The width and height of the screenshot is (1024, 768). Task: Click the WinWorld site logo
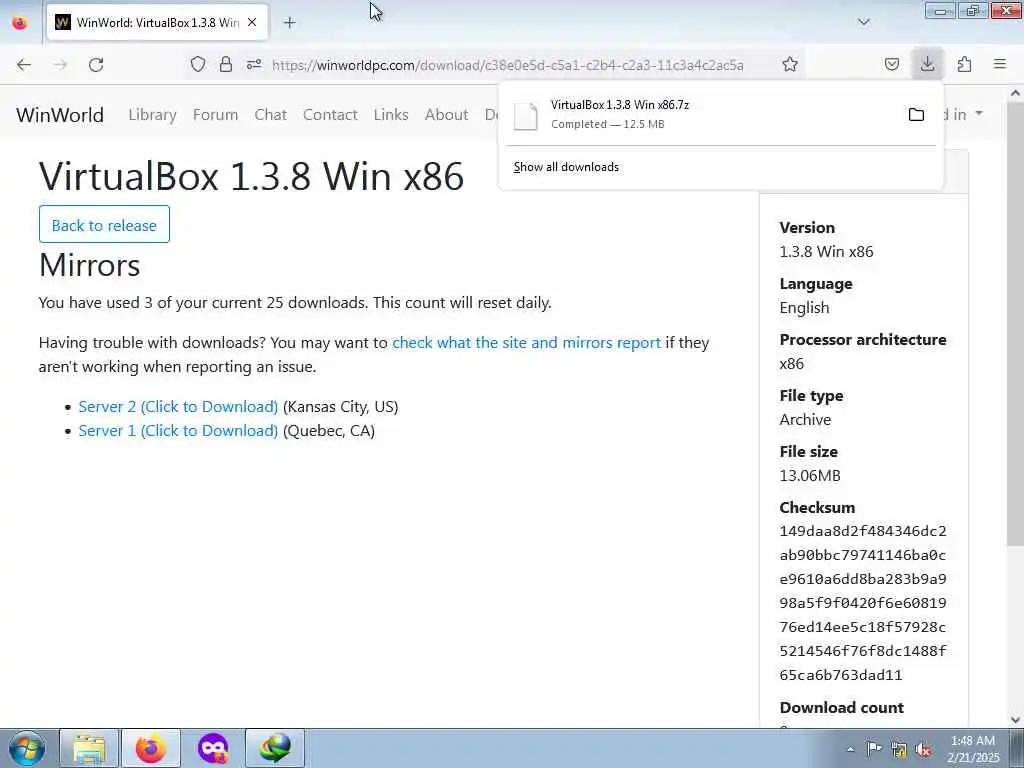60,115
